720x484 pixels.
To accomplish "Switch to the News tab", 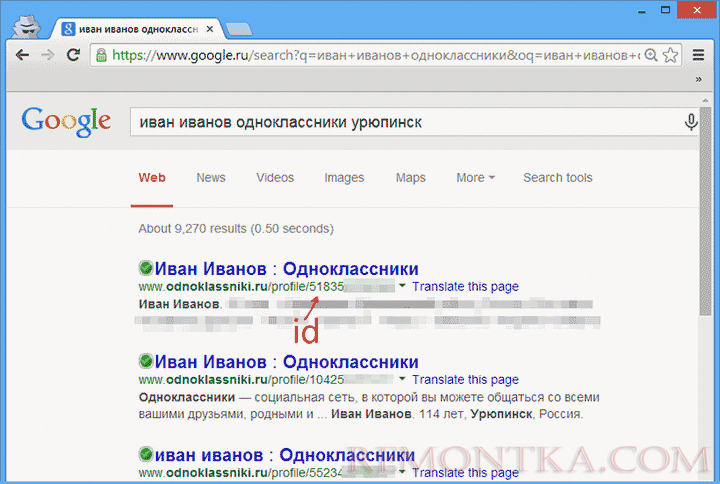I will [211, 178].
